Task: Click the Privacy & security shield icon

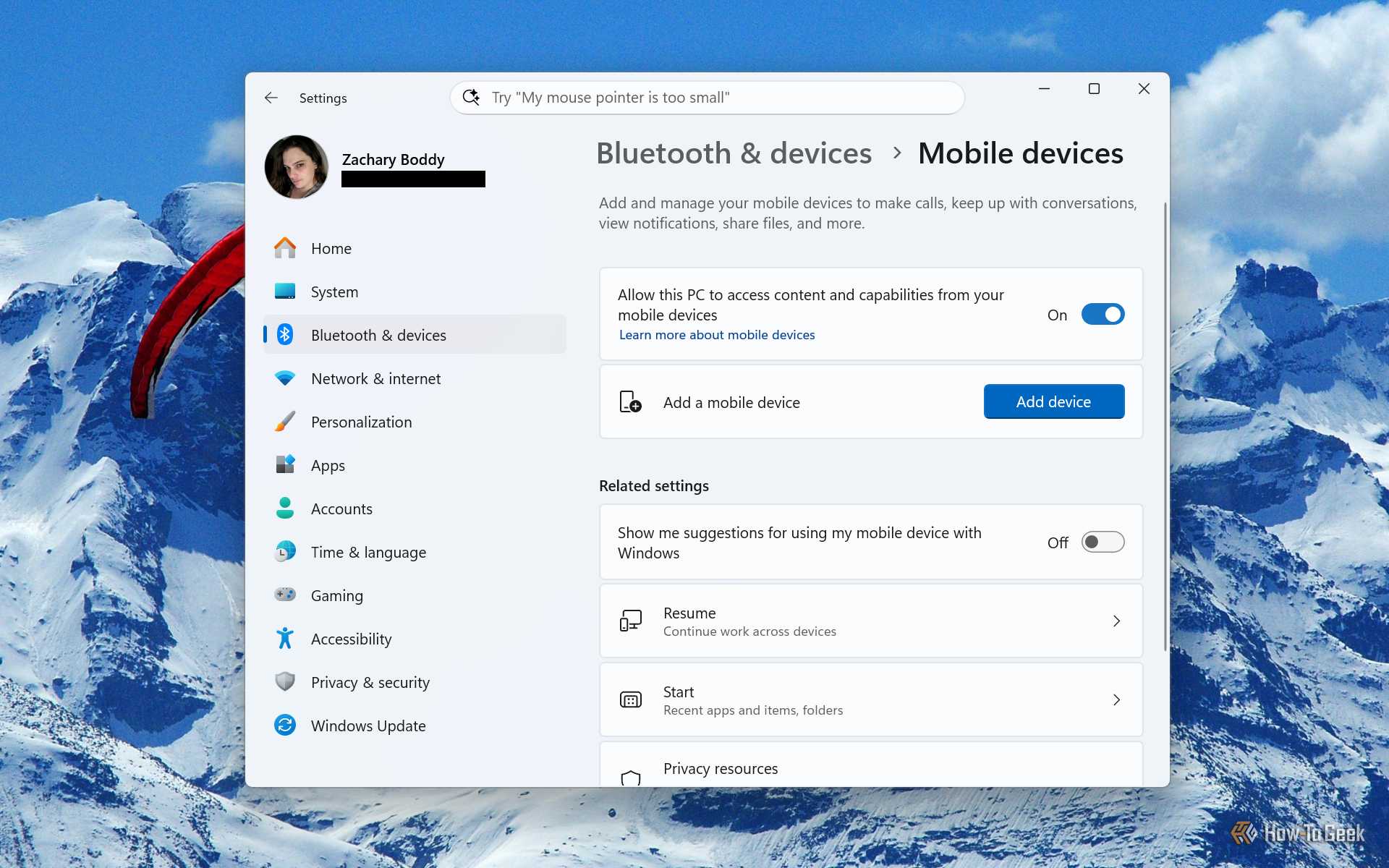Action: click(x=285, y=681)
